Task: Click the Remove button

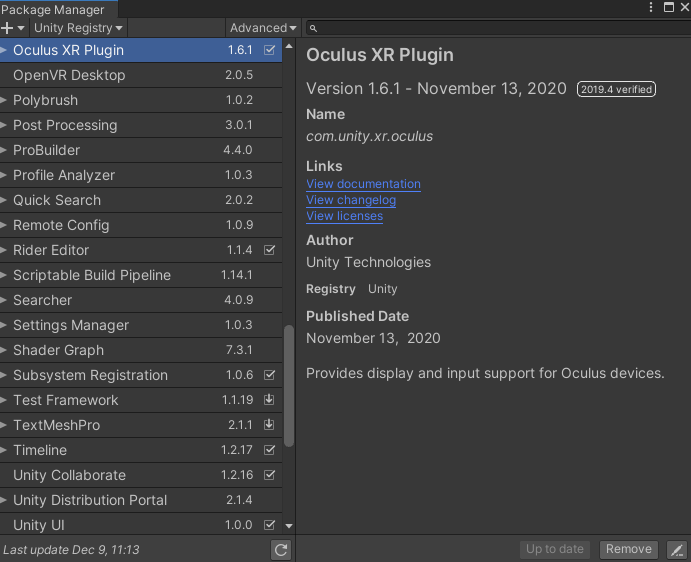Action: tap(628, 549)
